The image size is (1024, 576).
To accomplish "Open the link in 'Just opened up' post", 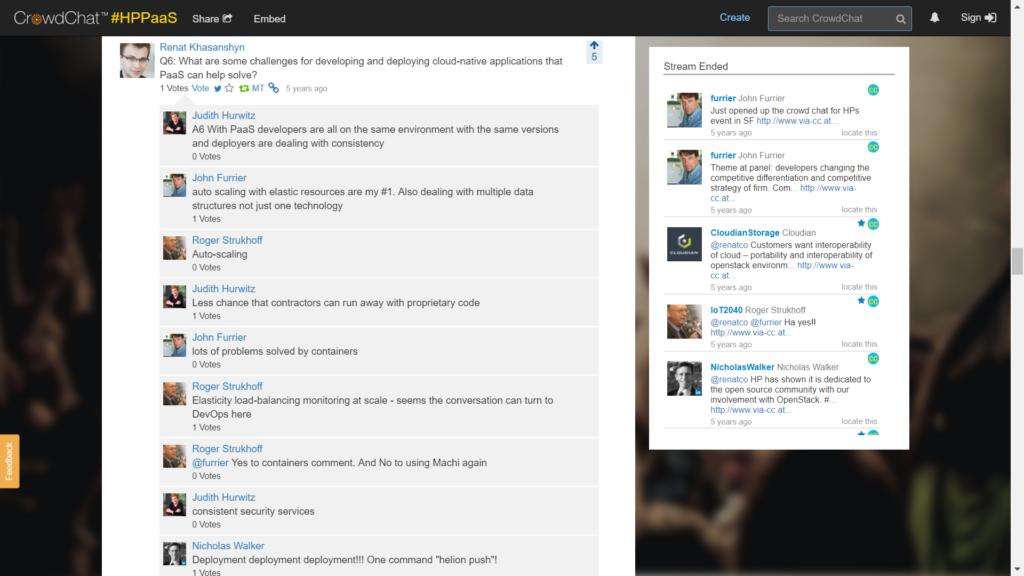I will 797,121.
